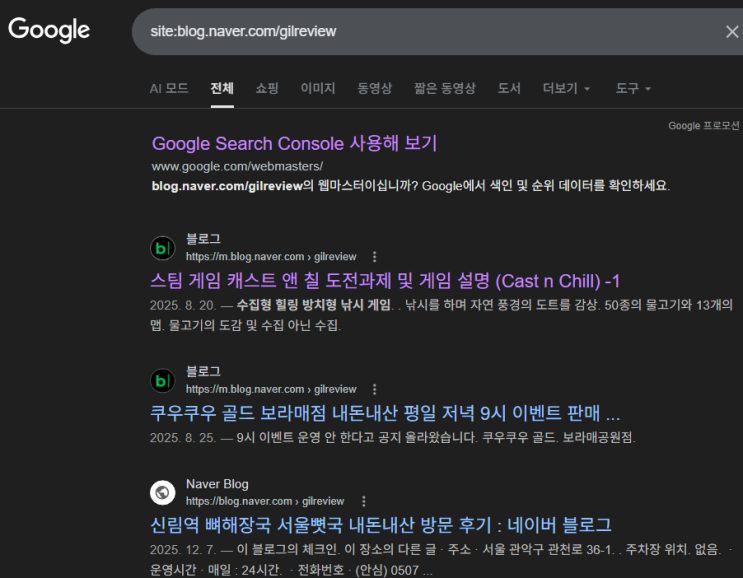
Task: Click the Naver Blog site name
Action: point(217,484)
